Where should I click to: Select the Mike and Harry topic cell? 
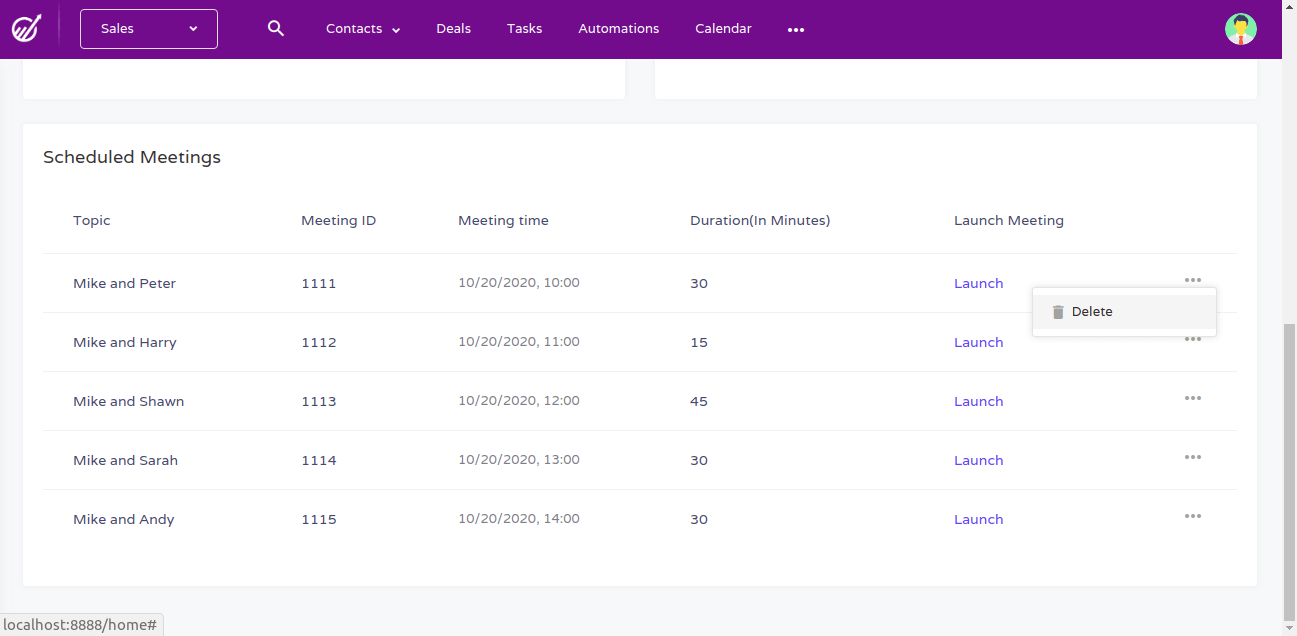pos(125,342)
